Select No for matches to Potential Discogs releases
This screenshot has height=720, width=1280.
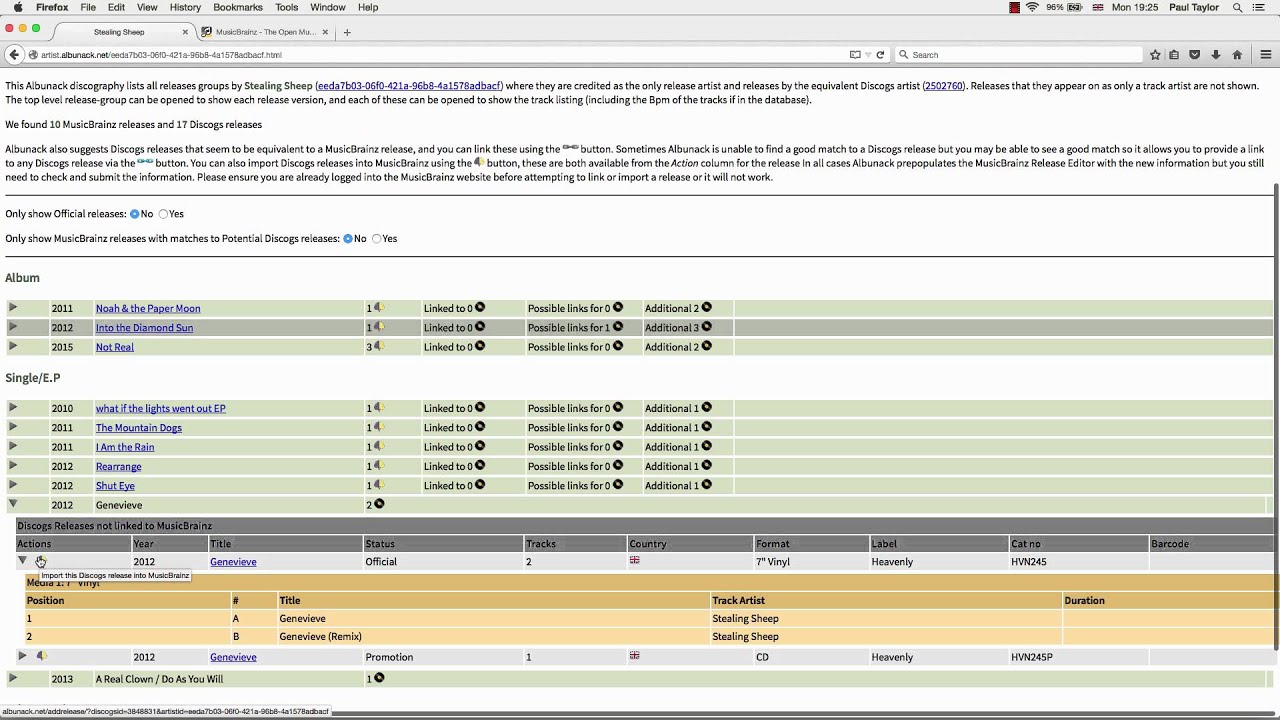click(x=348, y=239)
